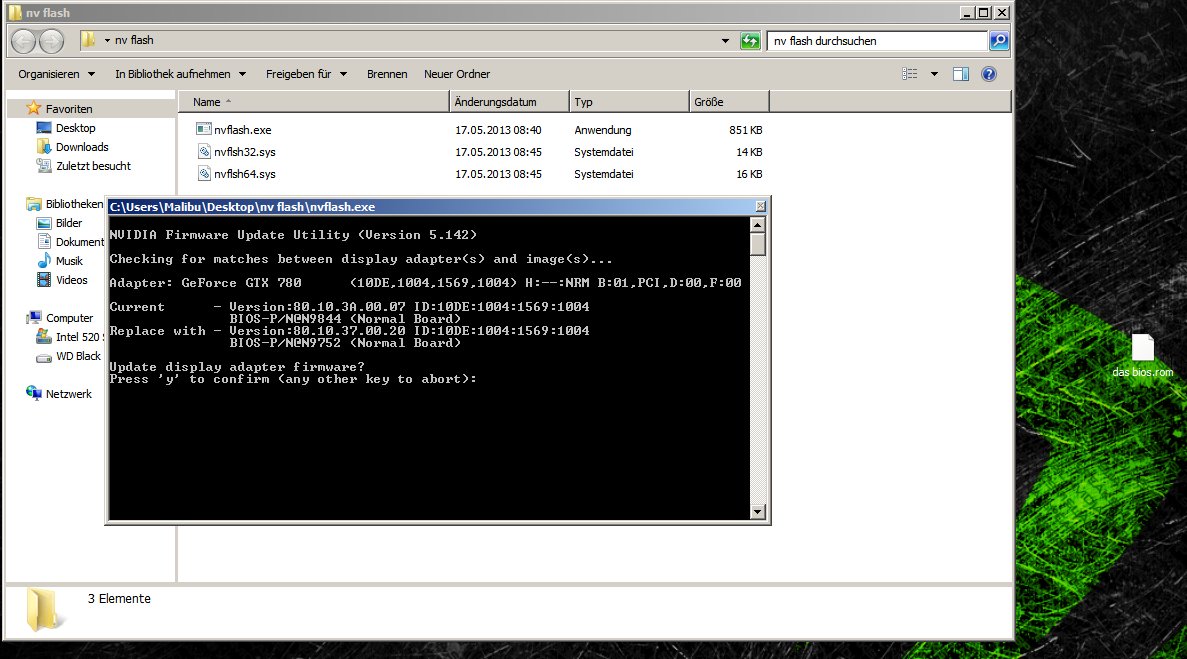
Task: Click the console vertical scrollbar thumb
Action: coord(757,244)
